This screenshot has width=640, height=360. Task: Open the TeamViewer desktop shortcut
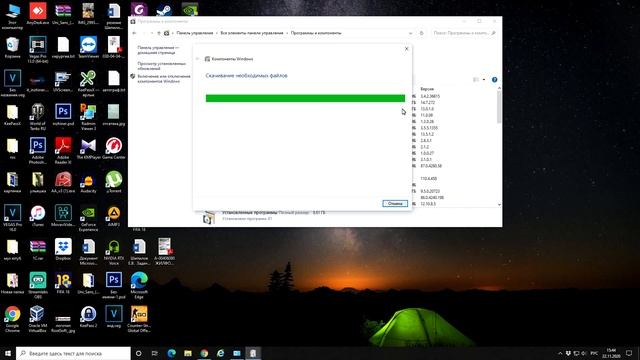click(x=88, y=47)
